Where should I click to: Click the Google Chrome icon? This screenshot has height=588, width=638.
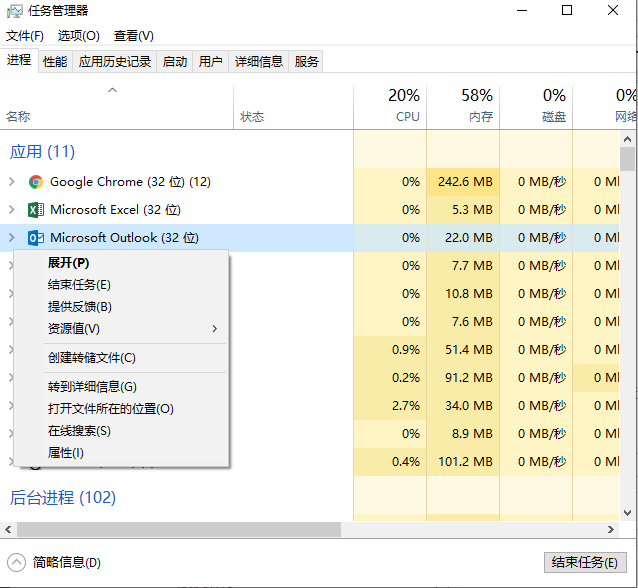coord(36,182)
